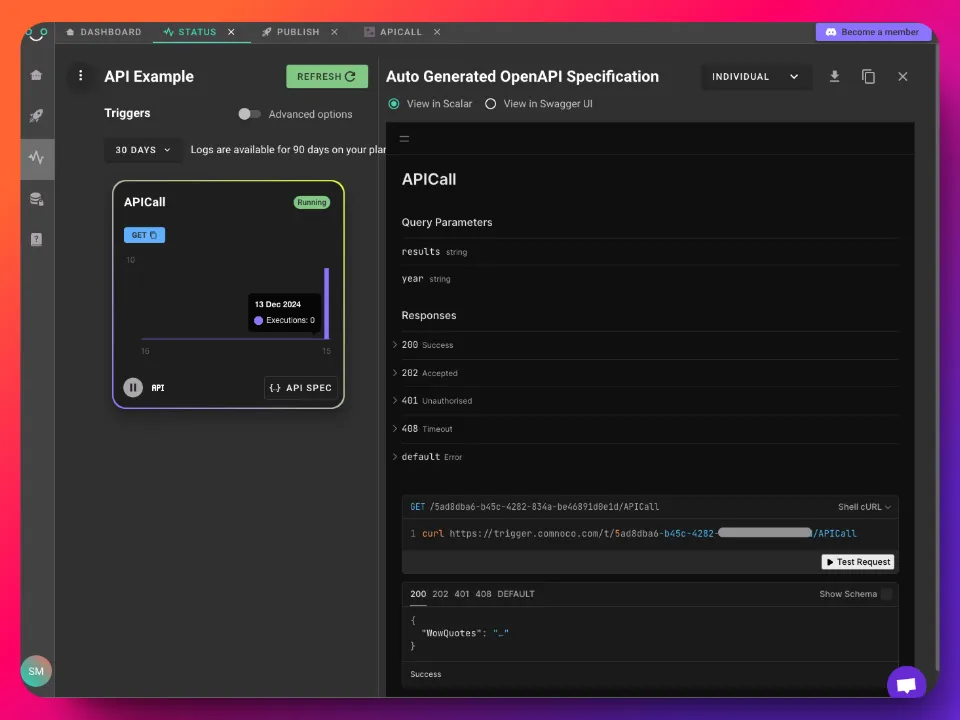Select the View in Scalar radio button
The width and height of the screenshot is (960, 720).
394,104
